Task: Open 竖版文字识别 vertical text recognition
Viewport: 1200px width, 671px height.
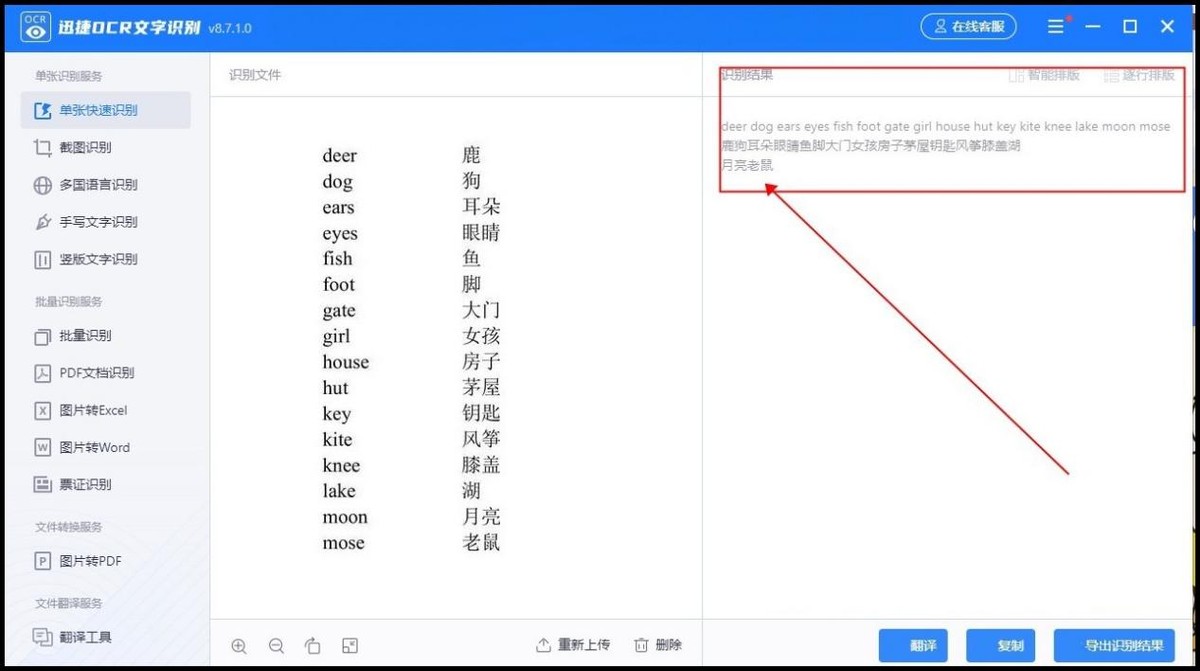Action: pyautogui.click(x=91, y=259)
